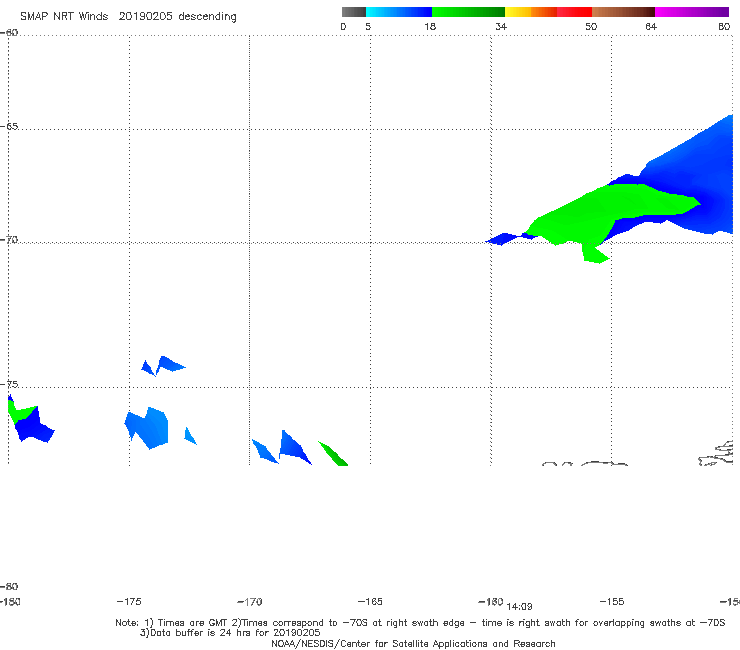Click the longitude label '-155'
The height and width of the screenshot is (650, 740).
coord(612,601)
